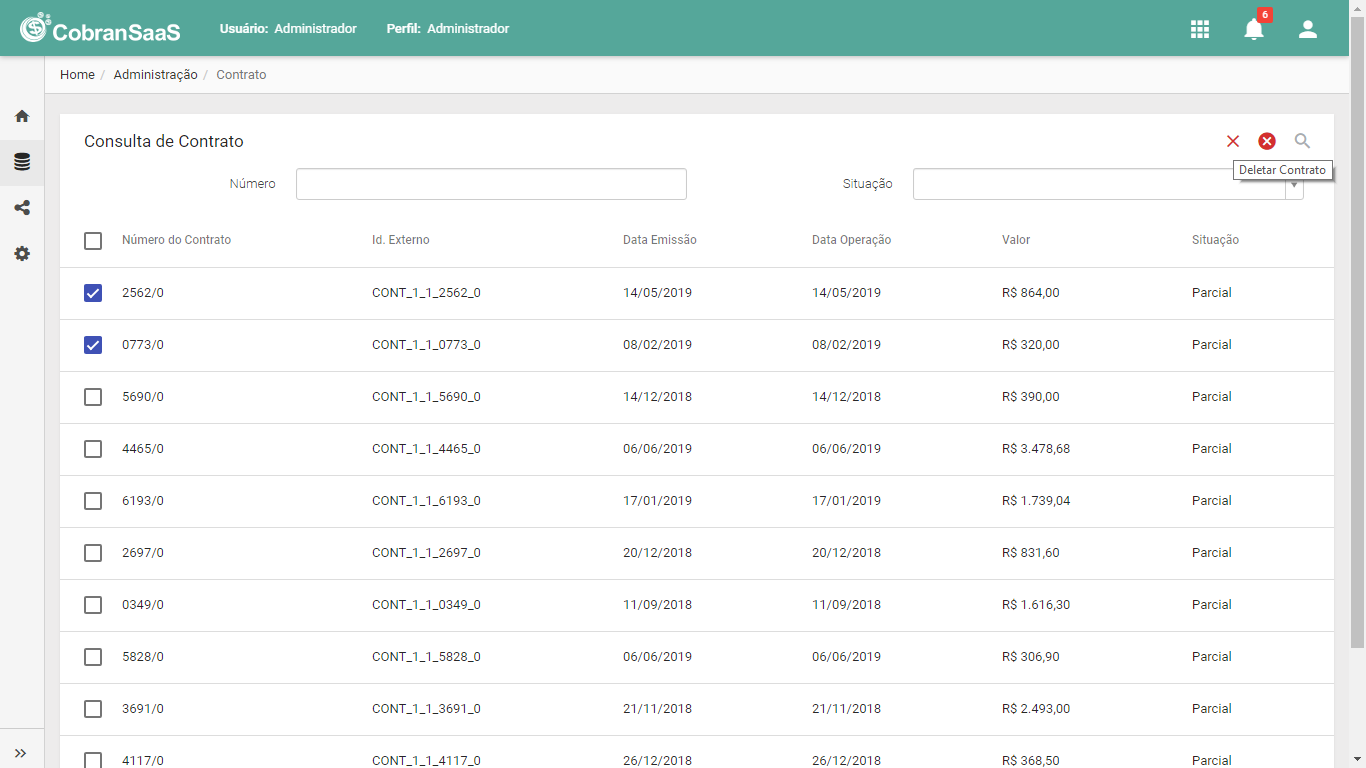1366x768 pixels.
Task: Click the Home sidebar icon
Action: click(x=22, y=116)
